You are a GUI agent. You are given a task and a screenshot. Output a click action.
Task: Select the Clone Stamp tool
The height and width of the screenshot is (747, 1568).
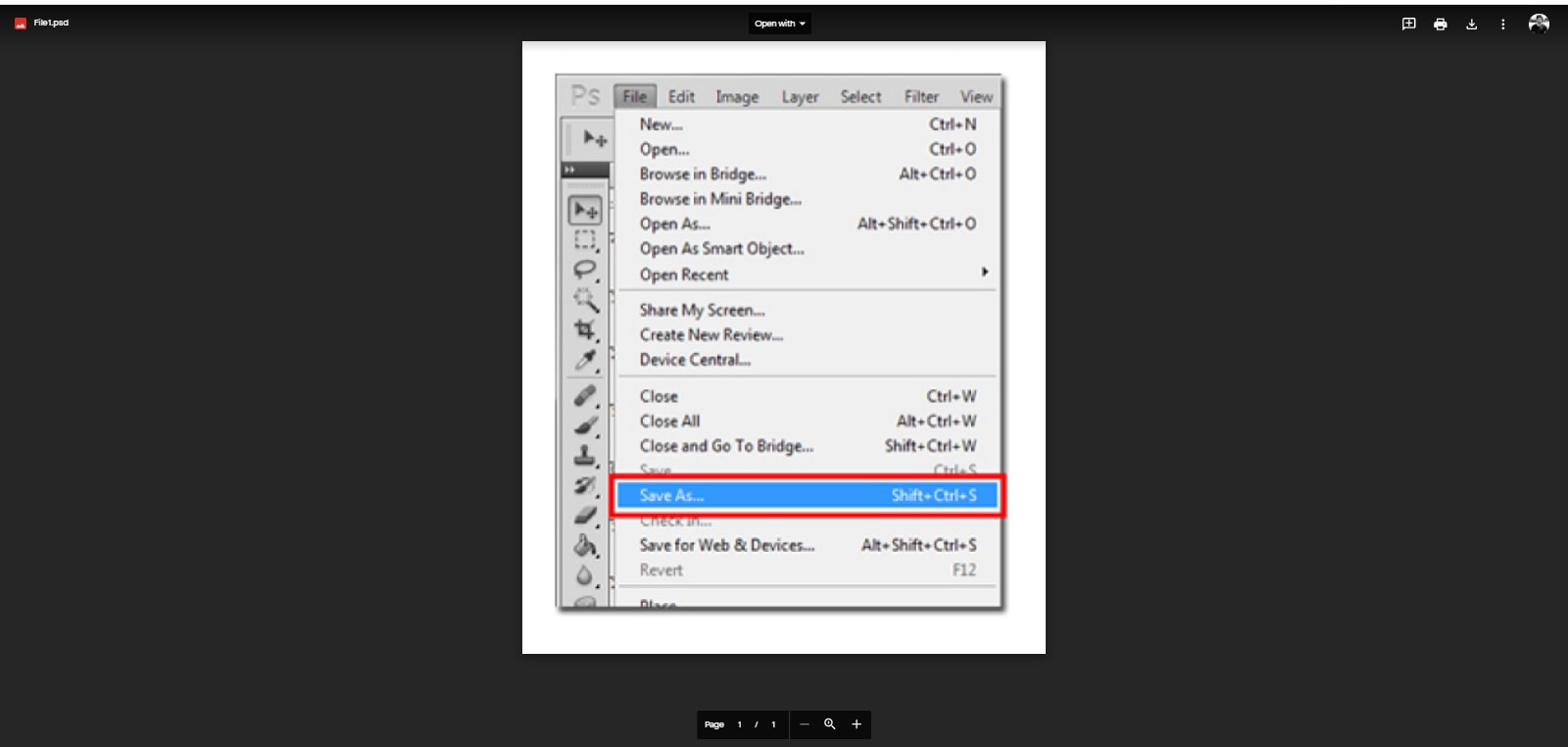585,455
